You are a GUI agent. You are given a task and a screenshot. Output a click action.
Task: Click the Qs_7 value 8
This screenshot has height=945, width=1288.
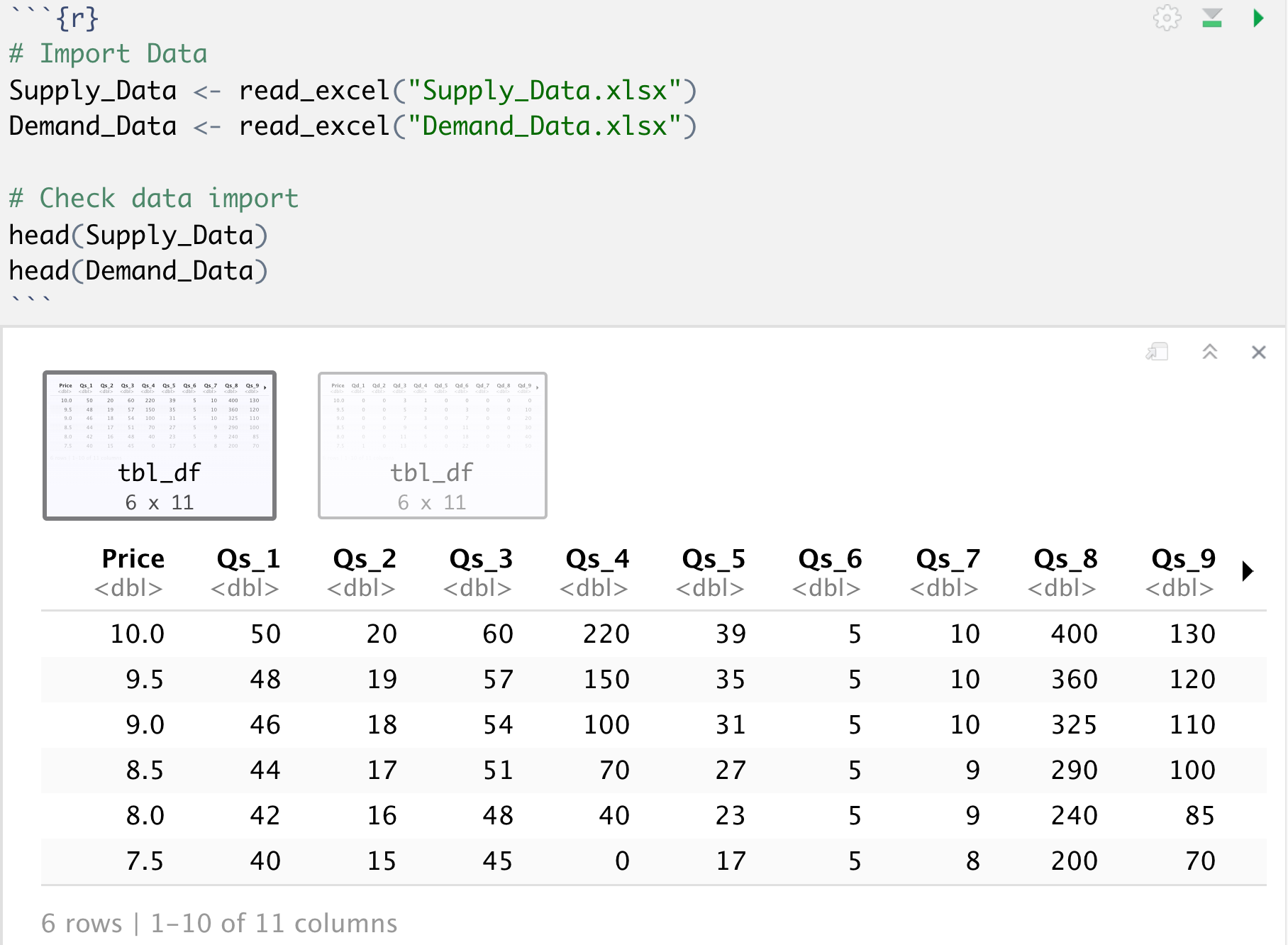coord(972,861)
